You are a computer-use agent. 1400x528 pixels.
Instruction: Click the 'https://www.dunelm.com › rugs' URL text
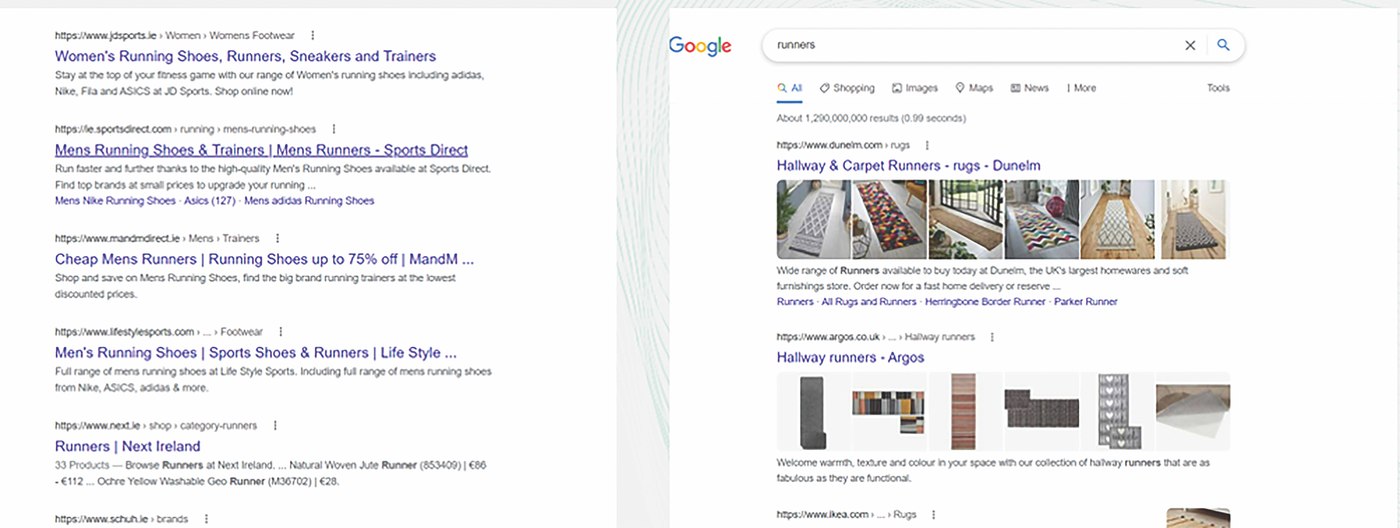(x=843, y=145)
